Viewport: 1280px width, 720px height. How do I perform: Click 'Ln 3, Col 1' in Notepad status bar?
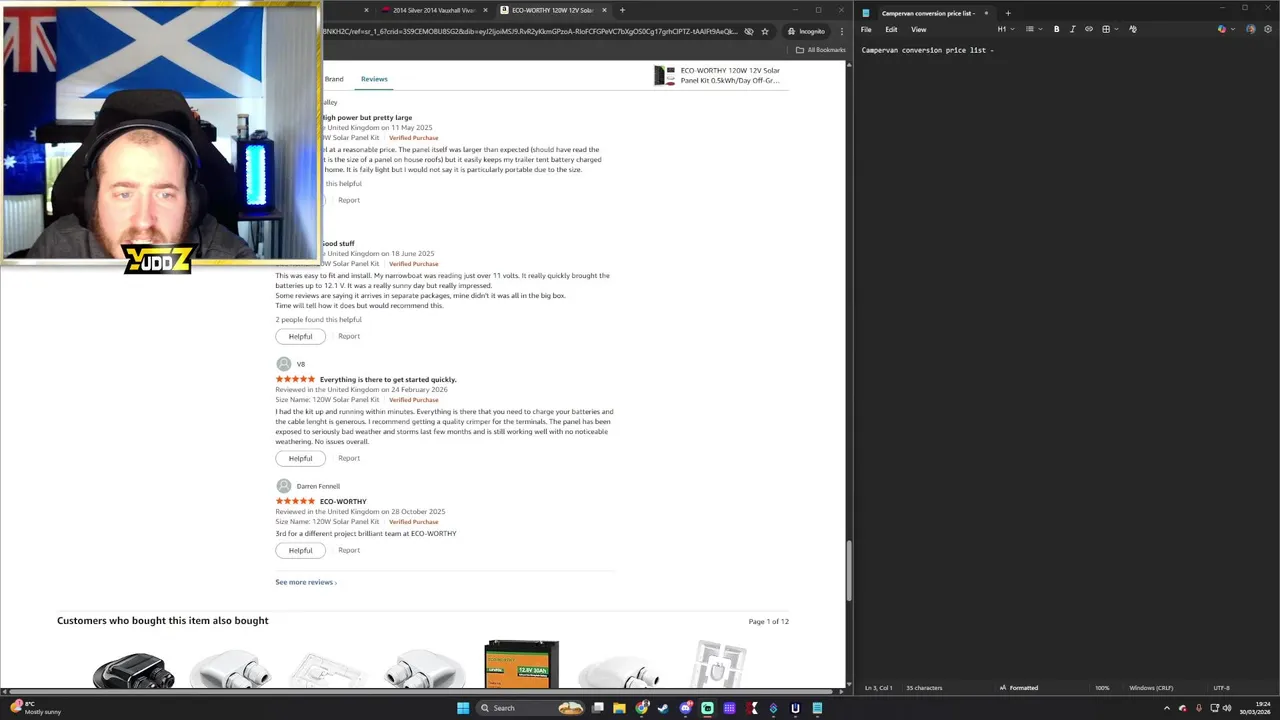click(879, 688)
